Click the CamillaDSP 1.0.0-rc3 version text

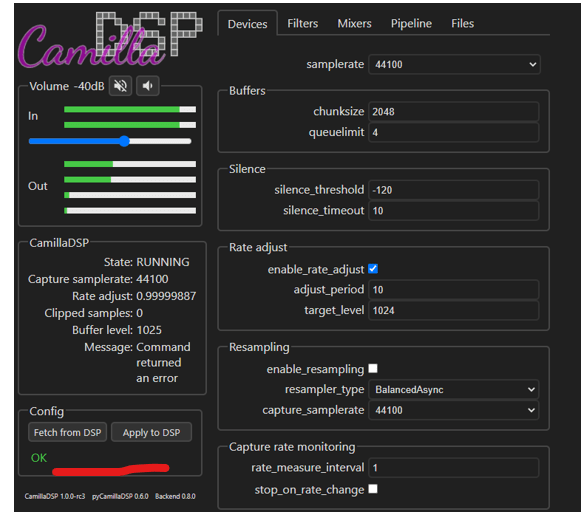point(55,496)
